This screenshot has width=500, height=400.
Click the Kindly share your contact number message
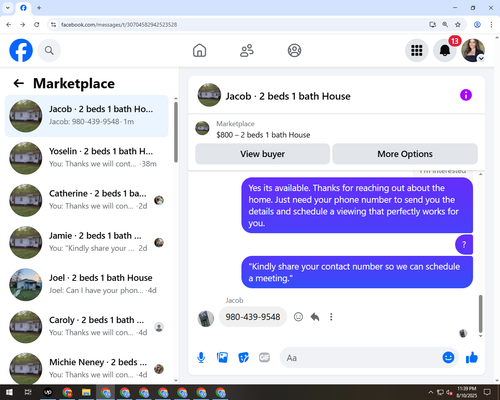point(357,272)
